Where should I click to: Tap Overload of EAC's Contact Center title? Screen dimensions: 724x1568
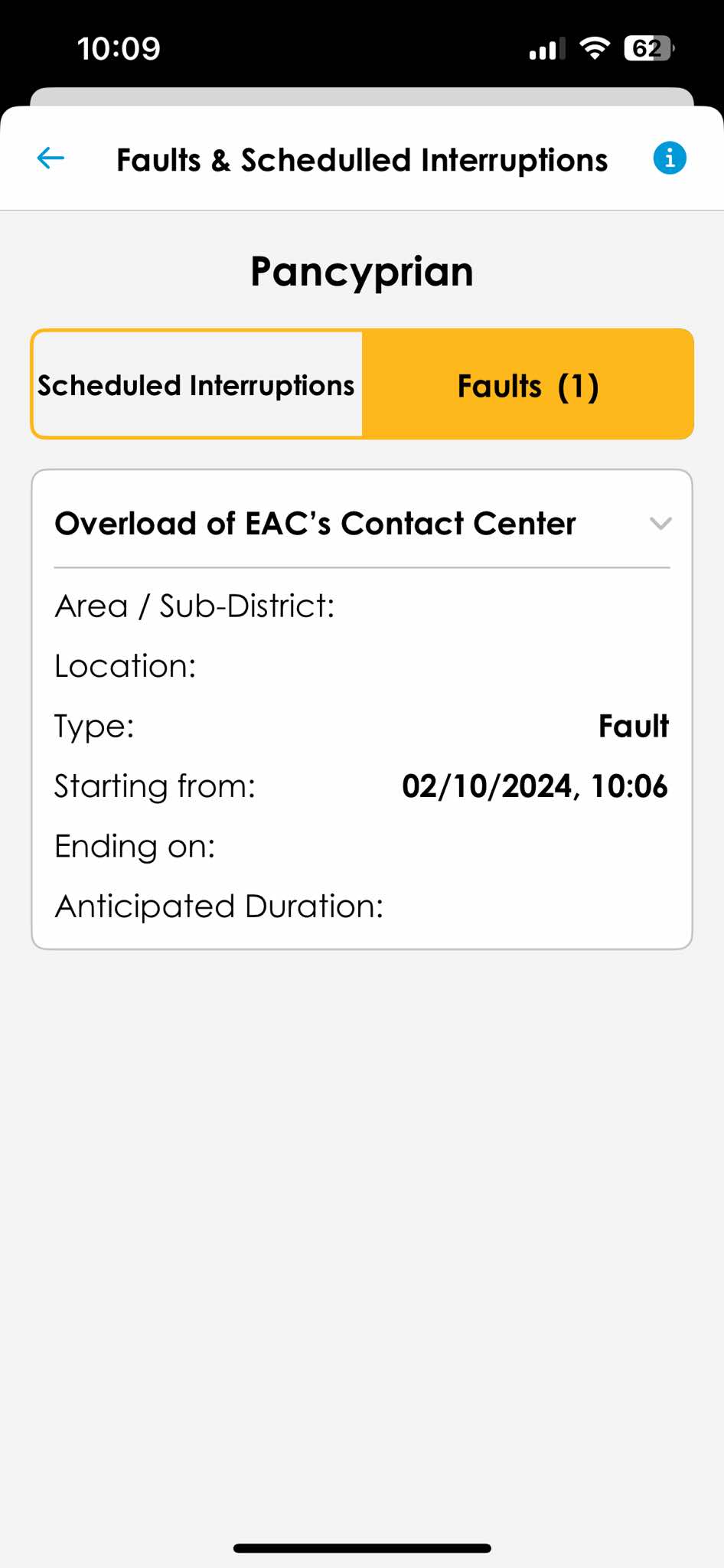click(x=315, y=524)
